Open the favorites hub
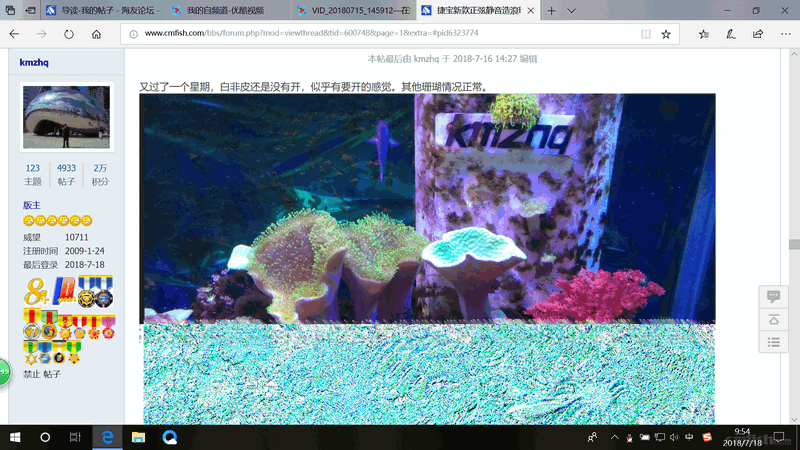This screenshot has height=450, width=800. coord(704,34)
